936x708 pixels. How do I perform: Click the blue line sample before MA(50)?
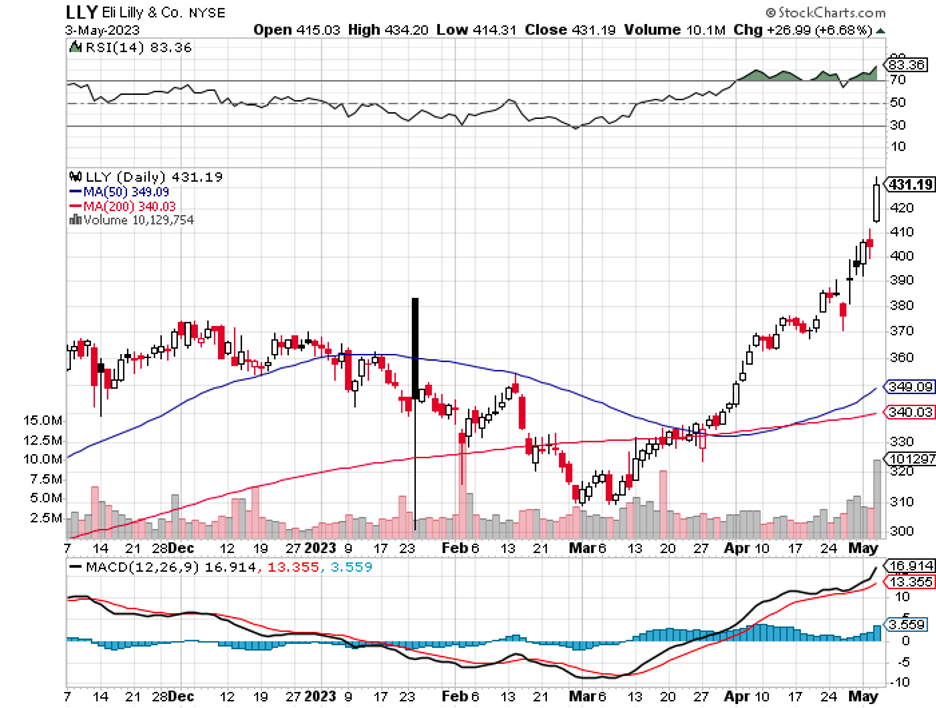point(76,192)
